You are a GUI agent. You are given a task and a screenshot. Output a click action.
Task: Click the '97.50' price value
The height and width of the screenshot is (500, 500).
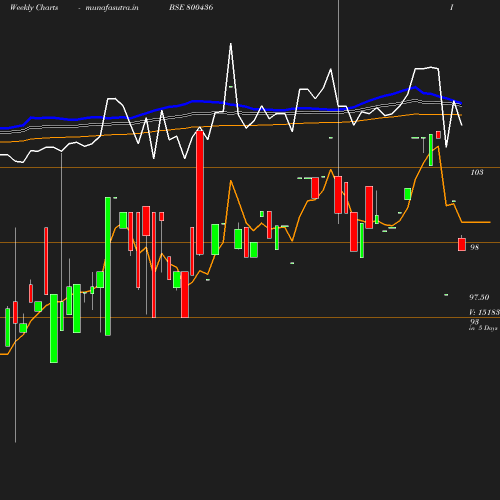[479, 297]
